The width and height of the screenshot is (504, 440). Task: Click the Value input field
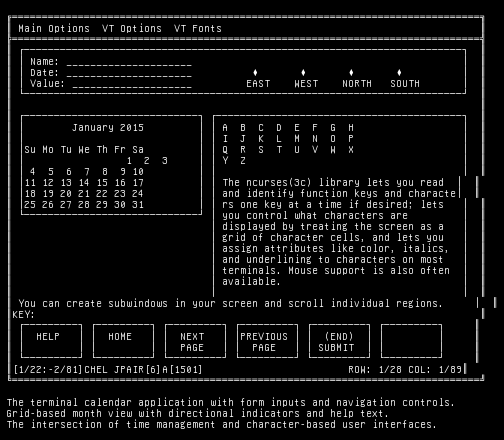(132, 84)
